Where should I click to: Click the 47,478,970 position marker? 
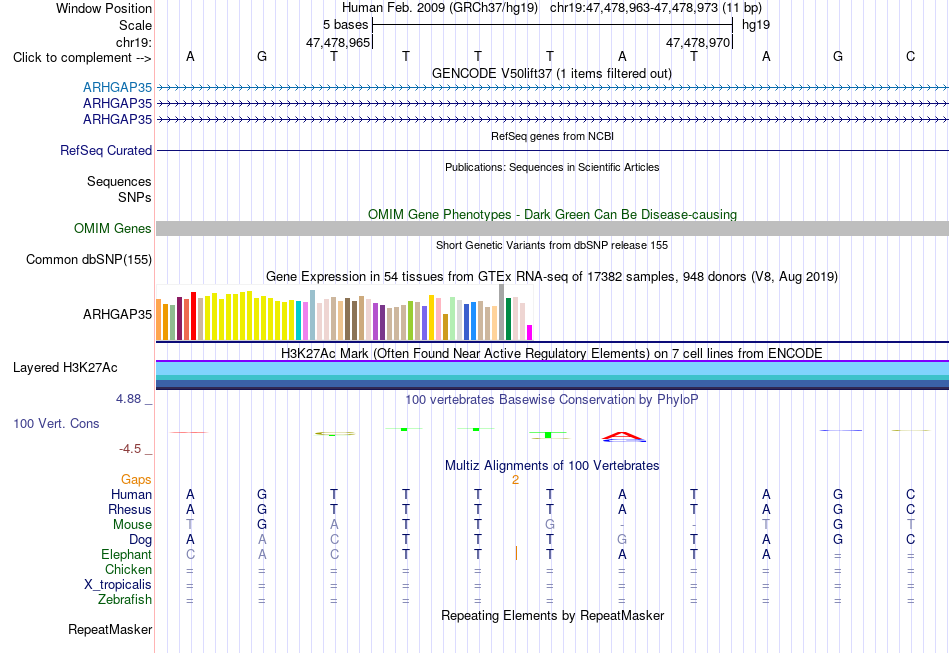pos(698,42)
